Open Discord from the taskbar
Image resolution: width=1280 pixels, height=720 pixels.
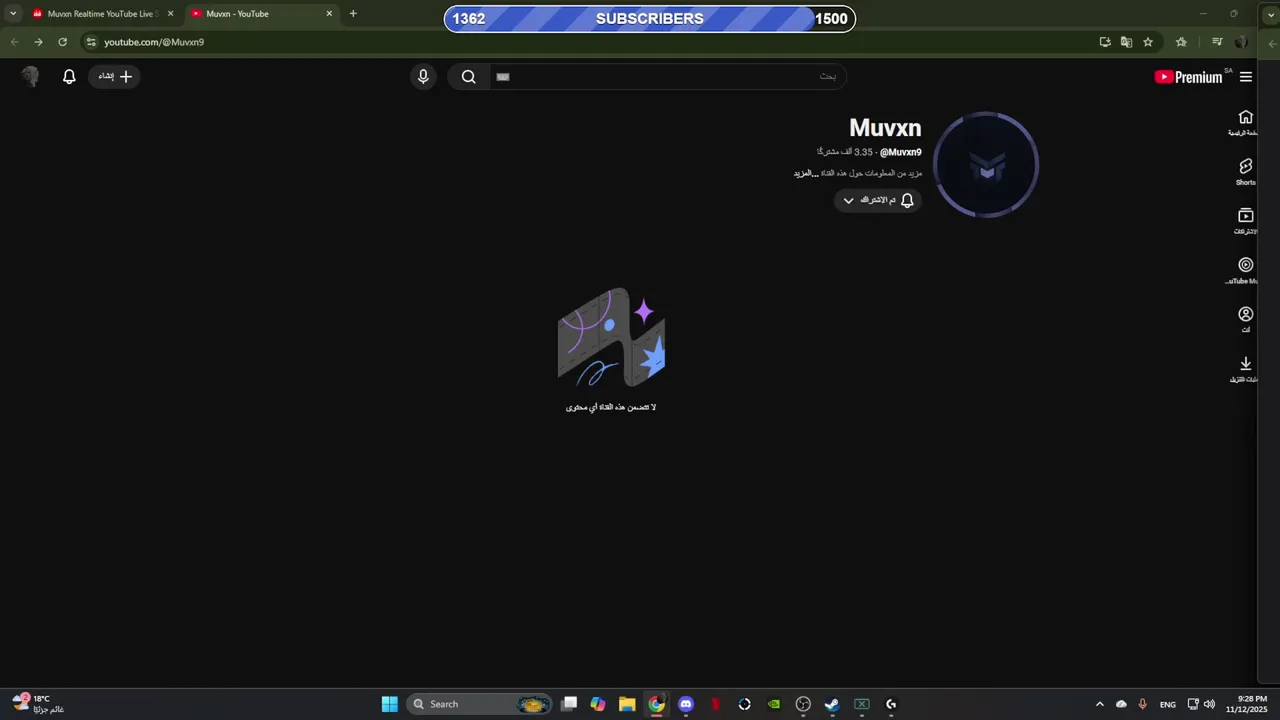coord(686,704)
